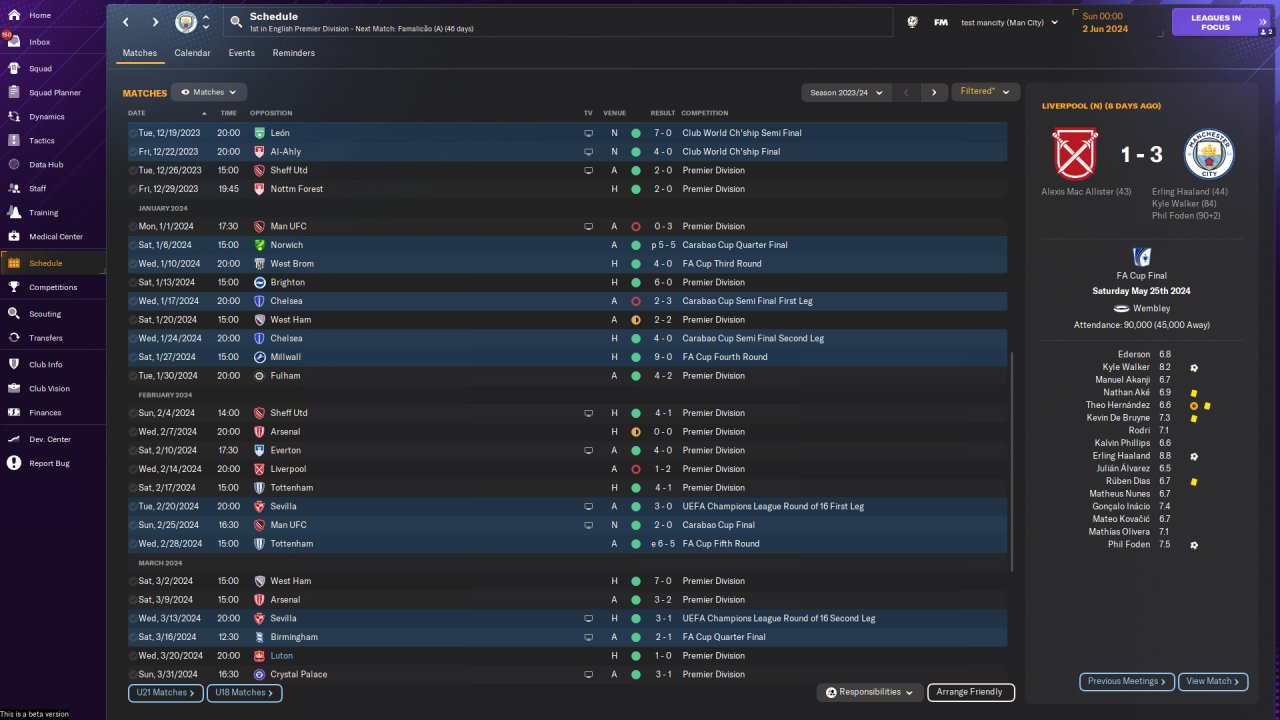The width and height of the screenshot is (1280, 720).
Task: Open the Squad Planner clipboard icon
Action: 14,92
